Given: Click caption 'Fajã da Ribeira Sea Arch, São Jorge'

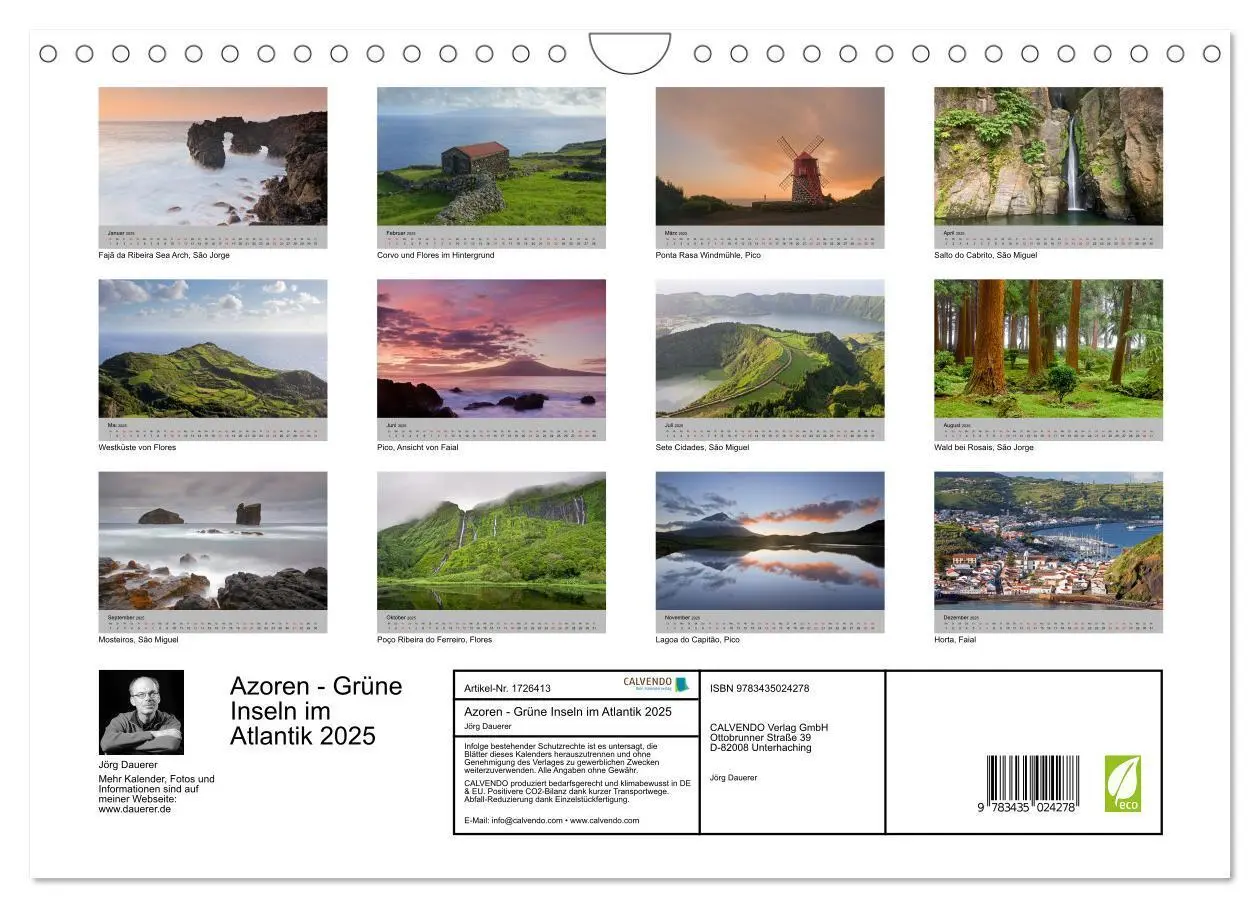Looking at the screenshot, I should tap(164, 255).
